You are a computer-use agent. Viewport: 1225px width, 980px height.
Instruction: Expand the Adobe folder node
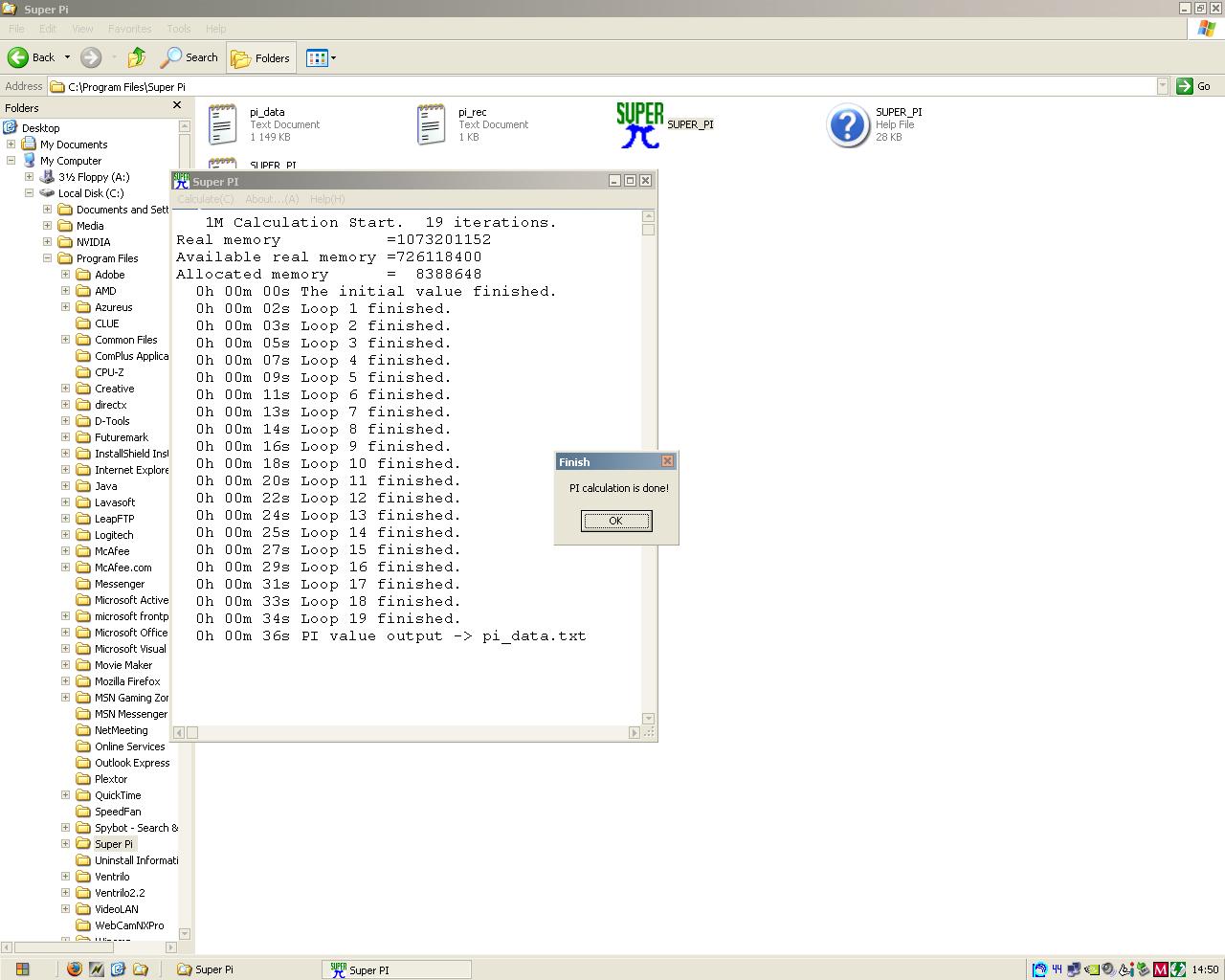(x=66, y=274)
